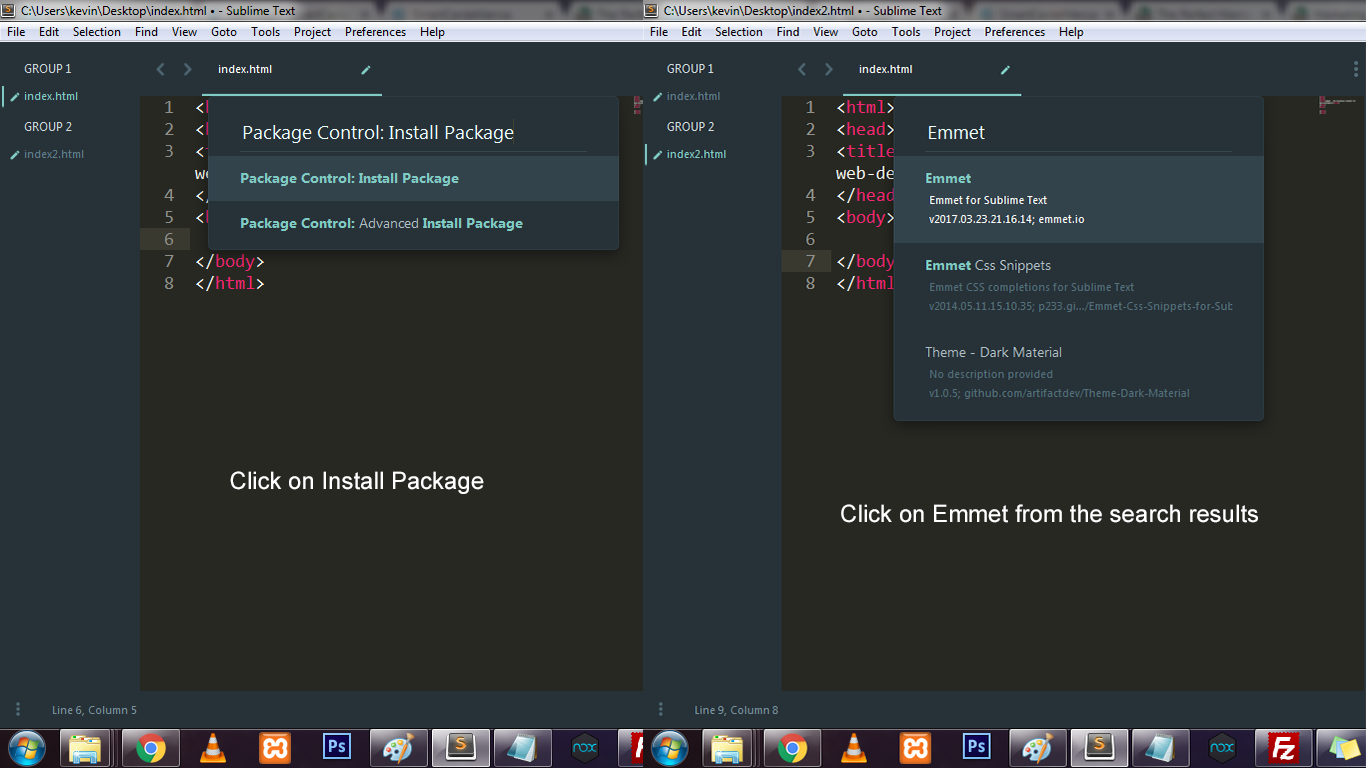Click pencil icon beside index.html in index.html window sidebar
Image resolution: width=1366 pixels, height=768 pixels.
tap(14, 97)
